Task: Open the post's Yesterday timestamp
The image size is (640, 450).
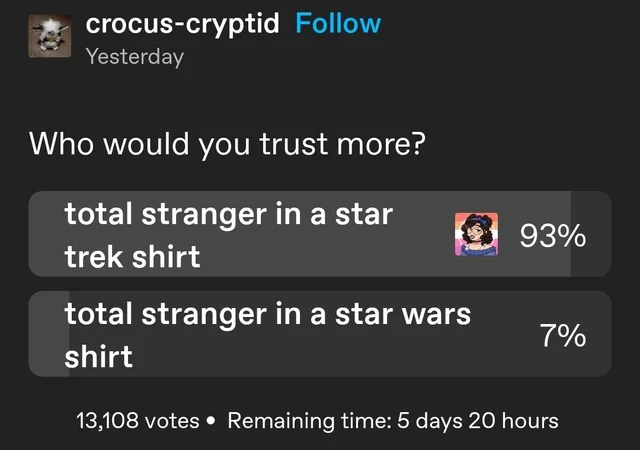Action: (135, 57)
